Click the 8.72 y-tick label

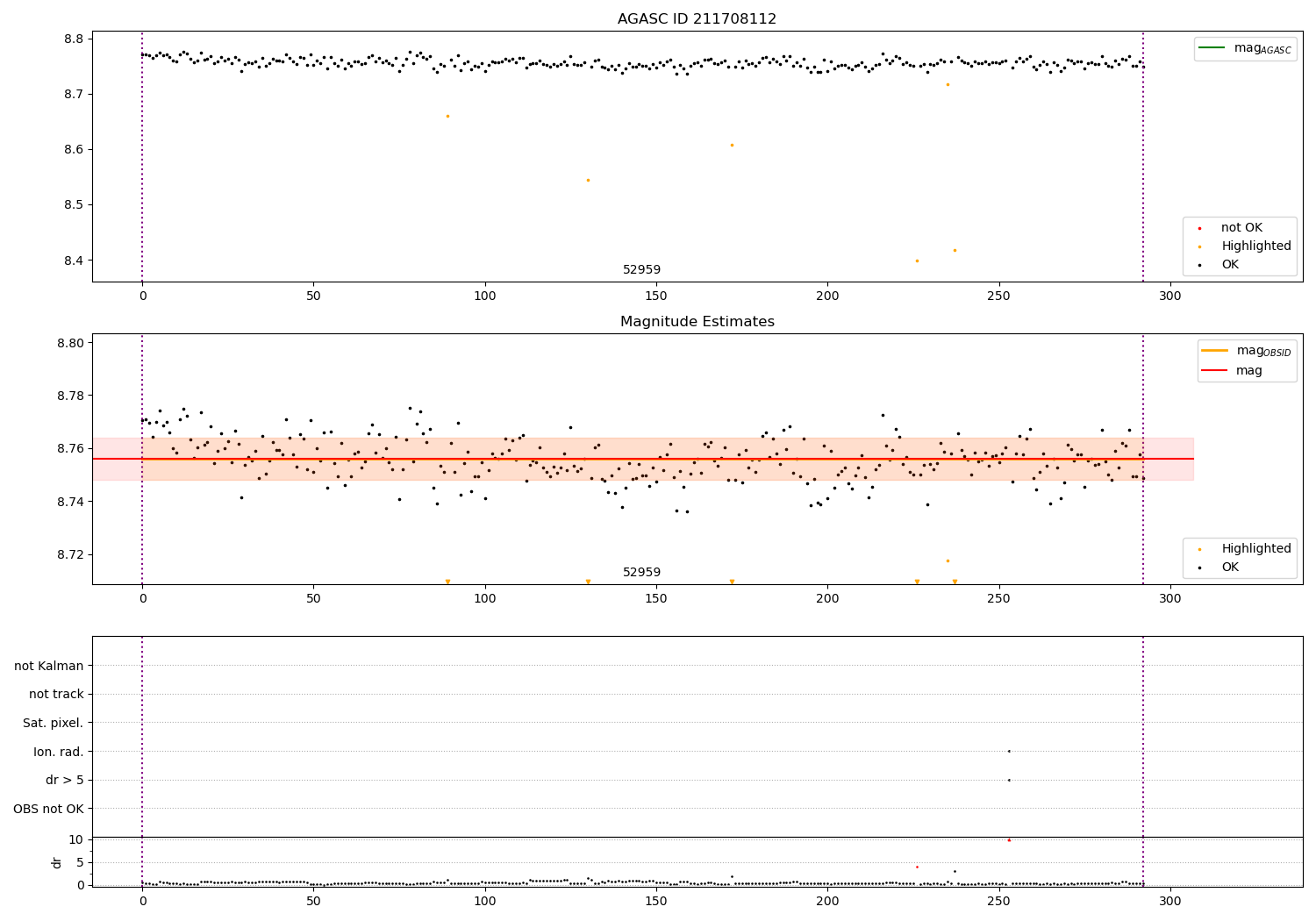(70, 555)
